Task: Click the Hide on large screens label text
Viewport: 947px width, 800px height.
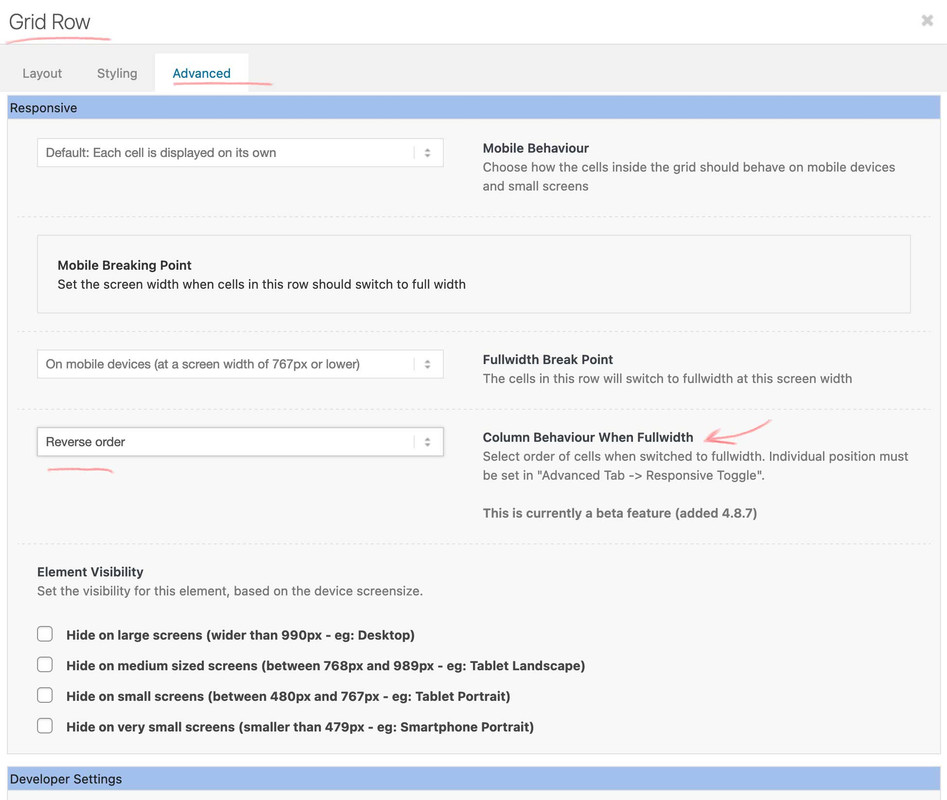Action: tap(240, 635)
